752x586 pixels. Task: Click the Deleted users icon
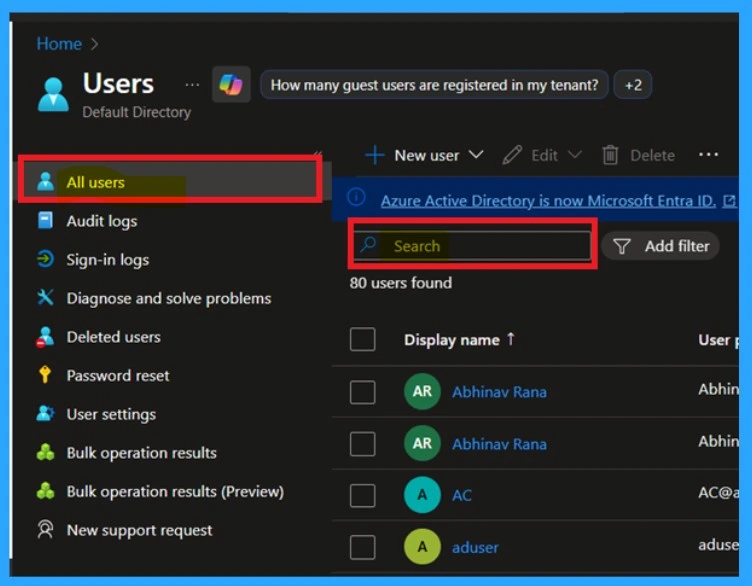(45, 337)
